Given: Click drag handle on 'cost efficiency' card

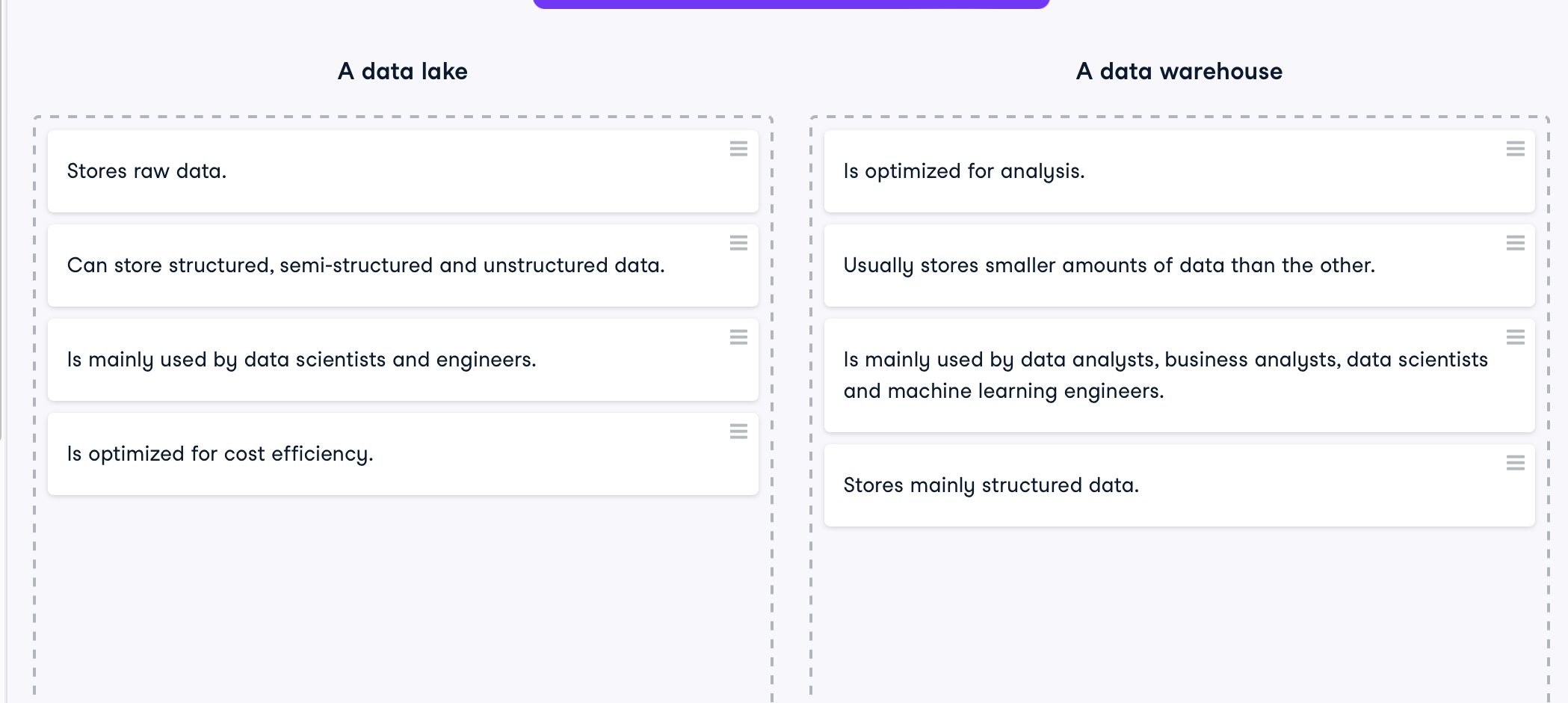Looking at the screenshot, I should pos(738,432).
